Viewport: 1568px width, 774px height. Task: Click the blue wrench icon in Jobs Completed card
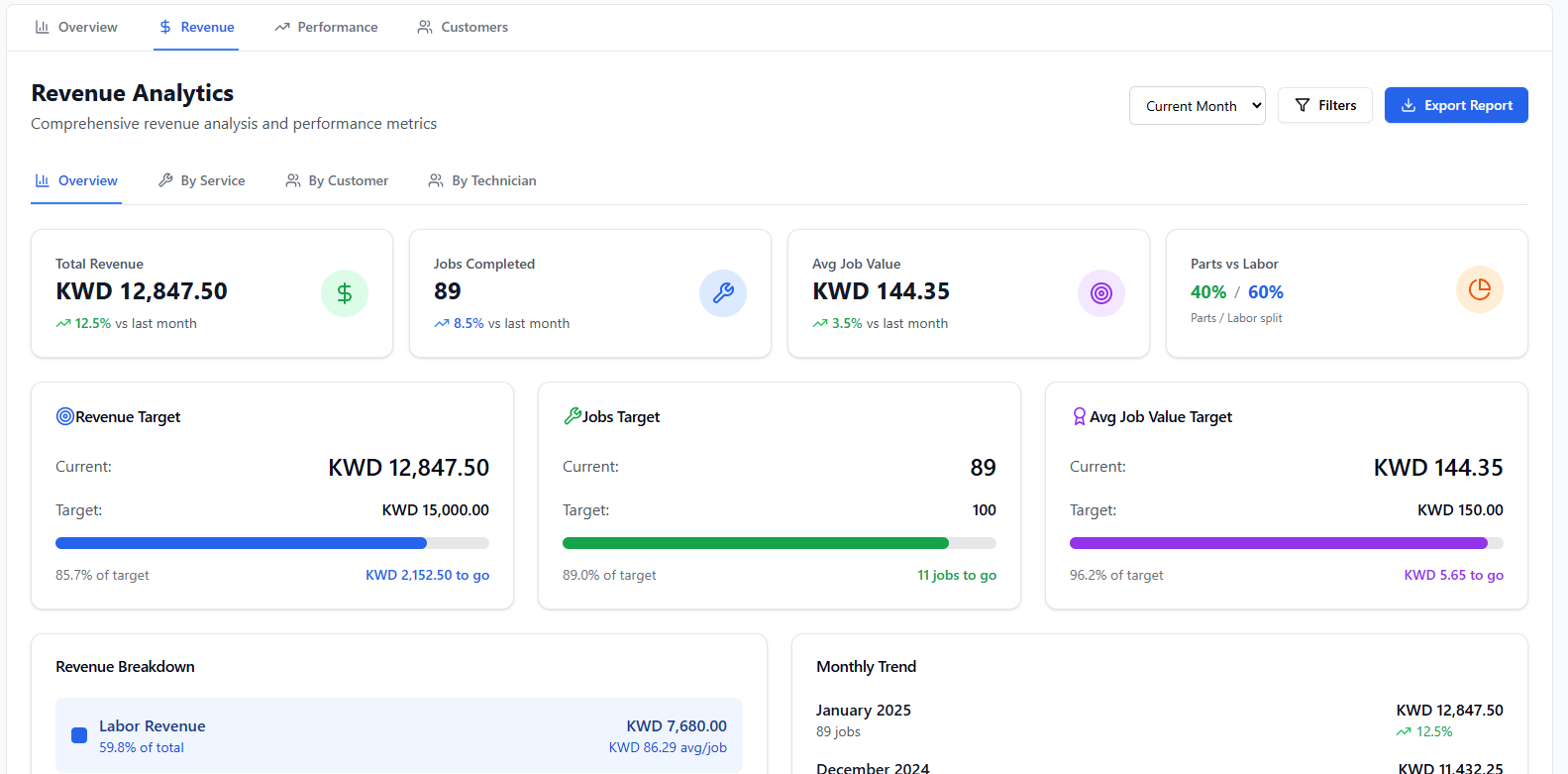point(722,293)
